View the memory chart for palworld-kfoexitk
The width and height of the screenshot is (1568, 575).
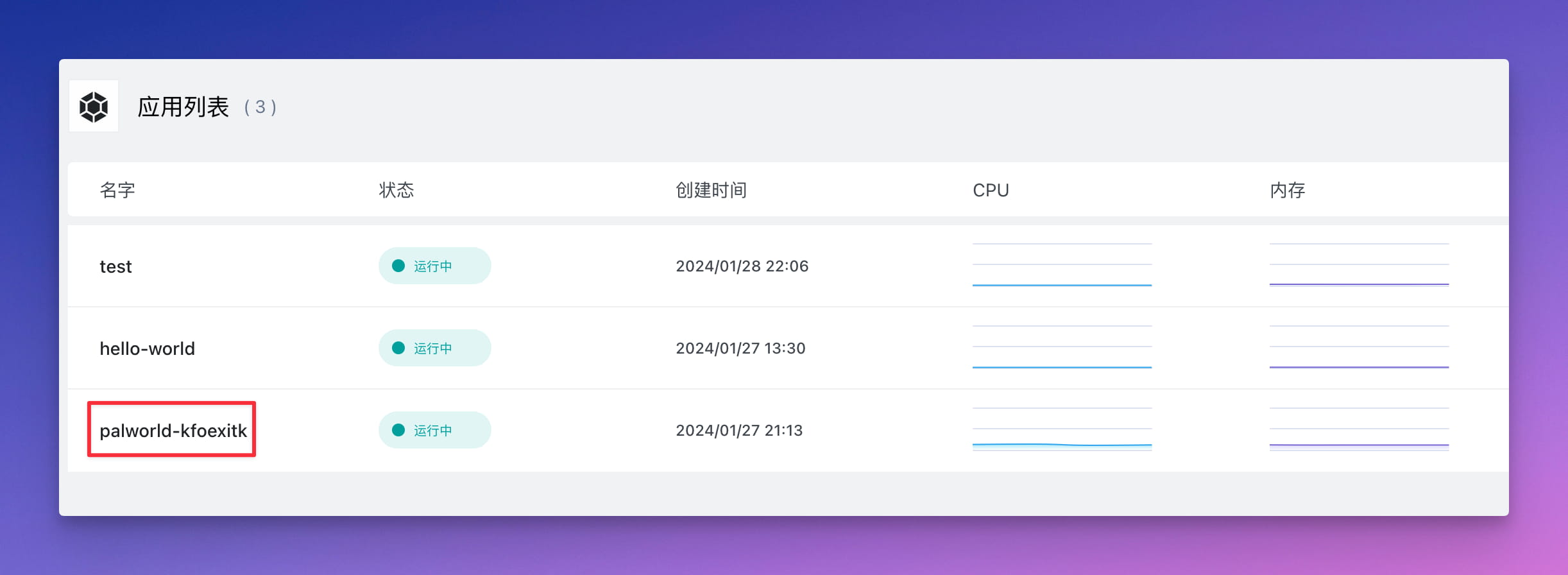(1359, 429)
